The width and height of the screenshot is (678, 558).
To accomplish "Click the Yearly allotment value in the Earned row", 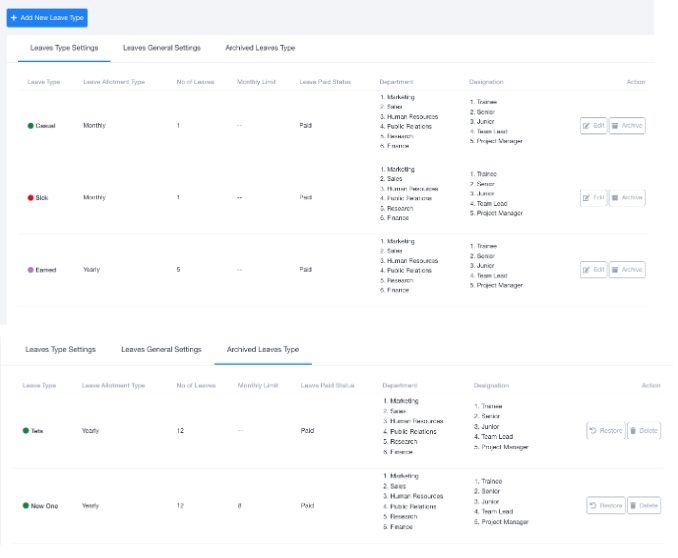I will click(92, 269).
